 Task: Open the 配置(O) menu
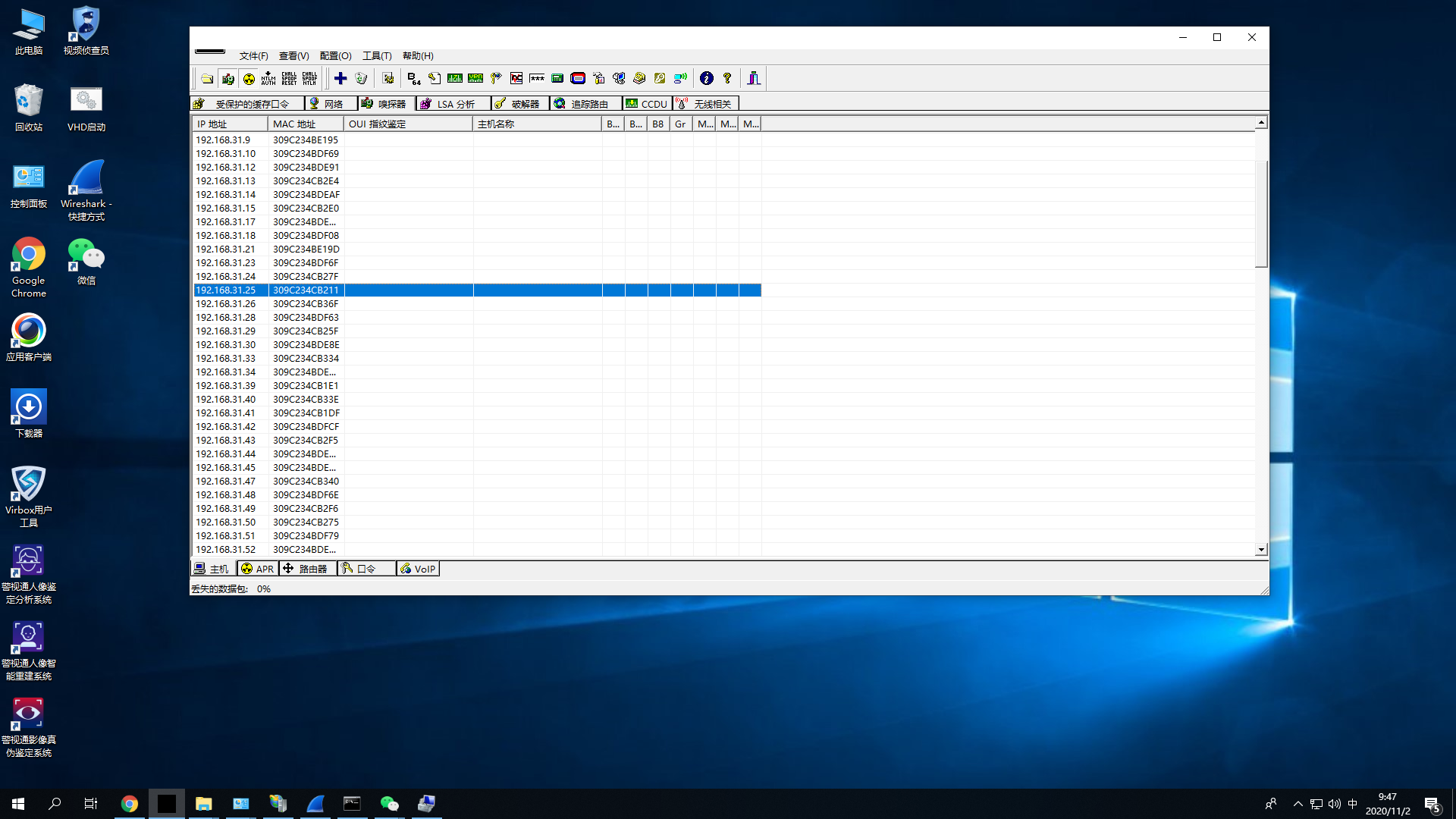click(335, 56)
